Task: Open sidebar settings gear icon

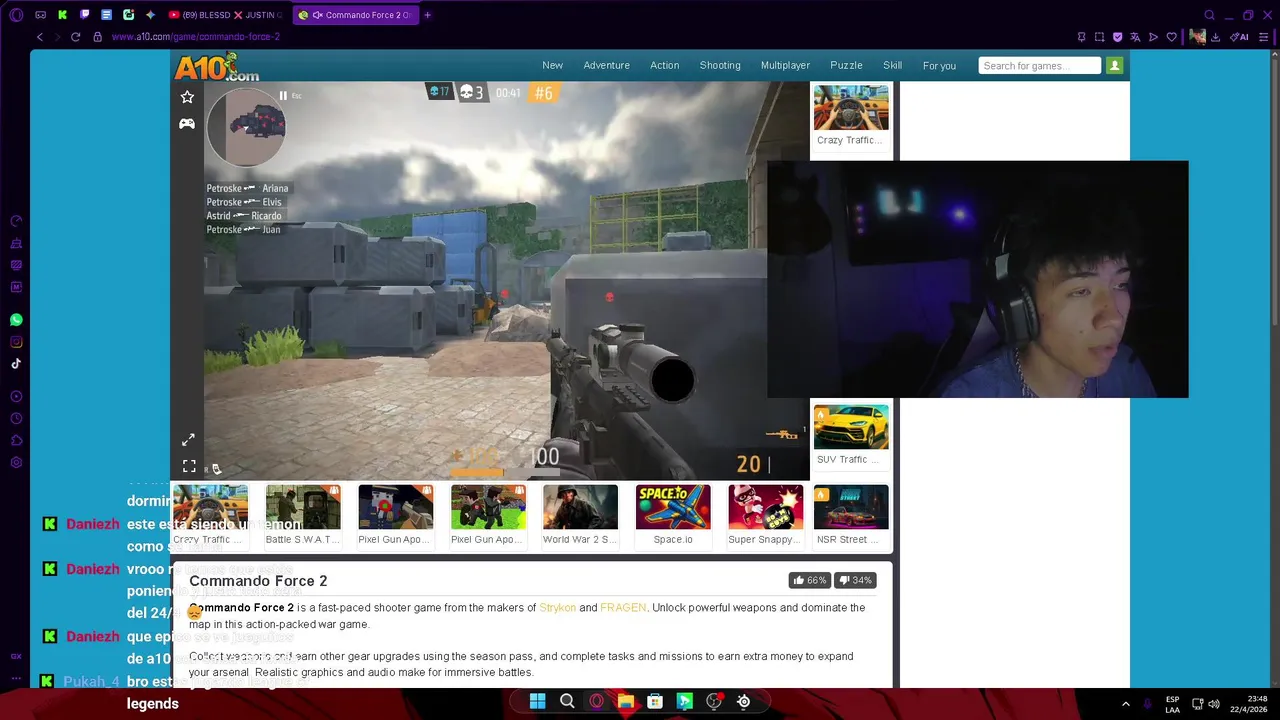Action: pyautogui.click(x=16, y=463)
